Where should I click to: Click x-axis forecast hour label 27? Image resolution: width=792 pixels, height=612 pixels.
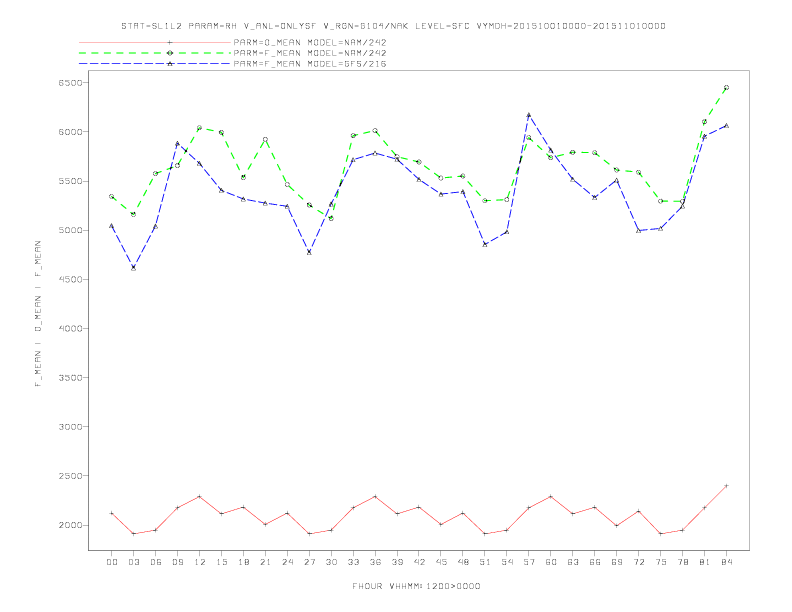tap(309, 562)
